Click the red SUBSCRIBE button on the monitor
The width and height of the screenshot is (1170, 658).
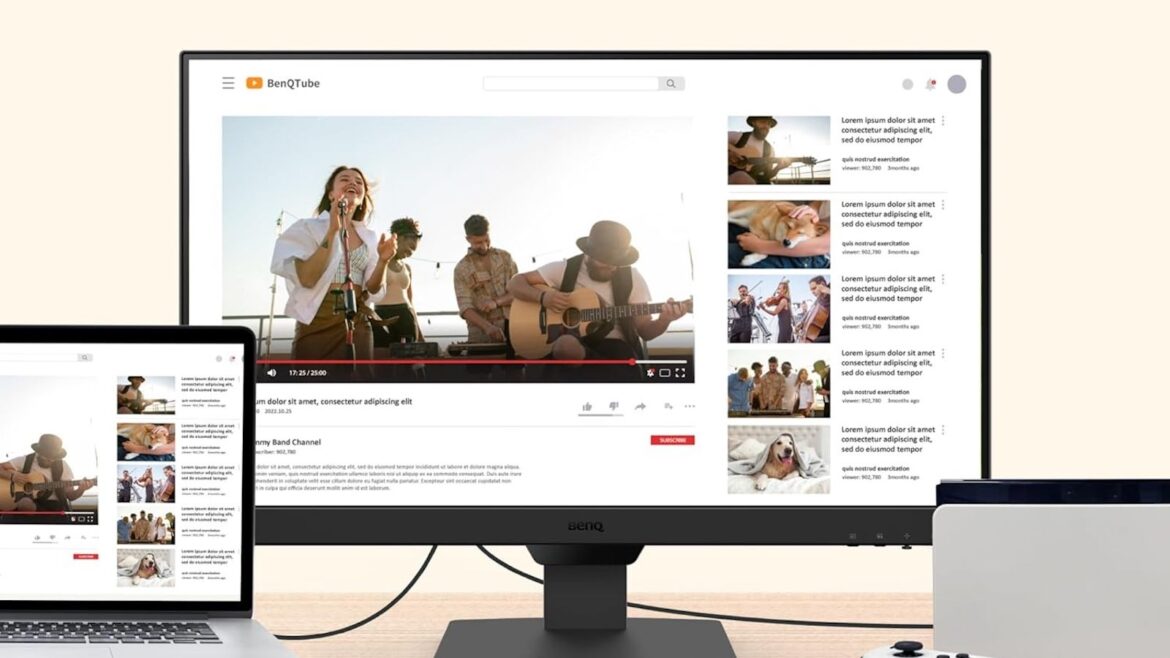(x=672, y=440)
